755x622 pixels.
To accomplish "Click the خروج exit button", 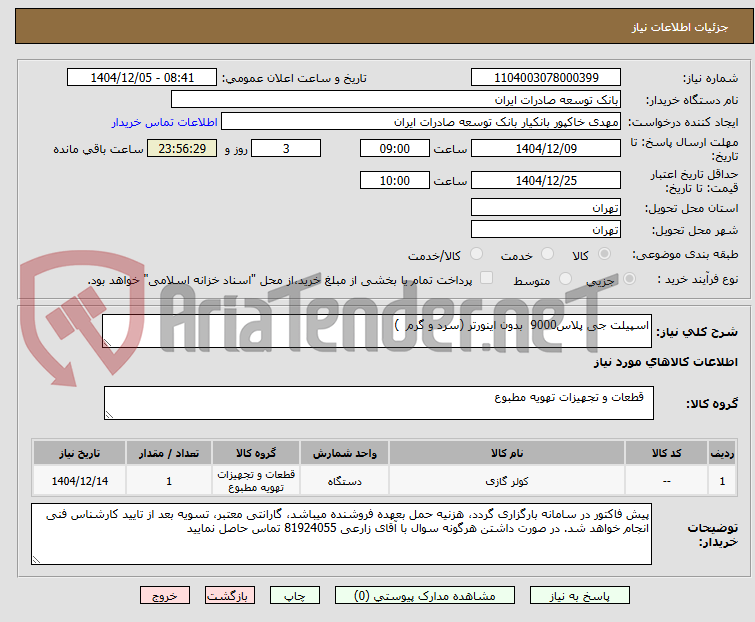I will pos(165,596).
